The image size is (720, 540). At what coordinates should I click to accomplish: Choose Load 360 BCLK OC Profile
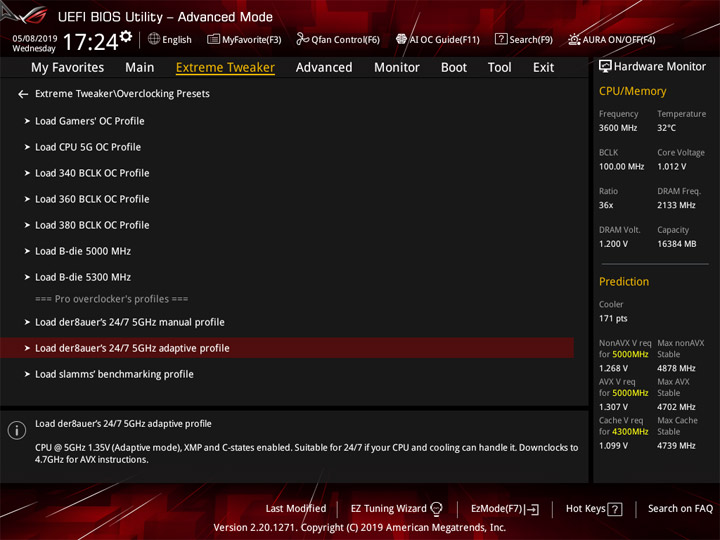[x=92, y=199]
